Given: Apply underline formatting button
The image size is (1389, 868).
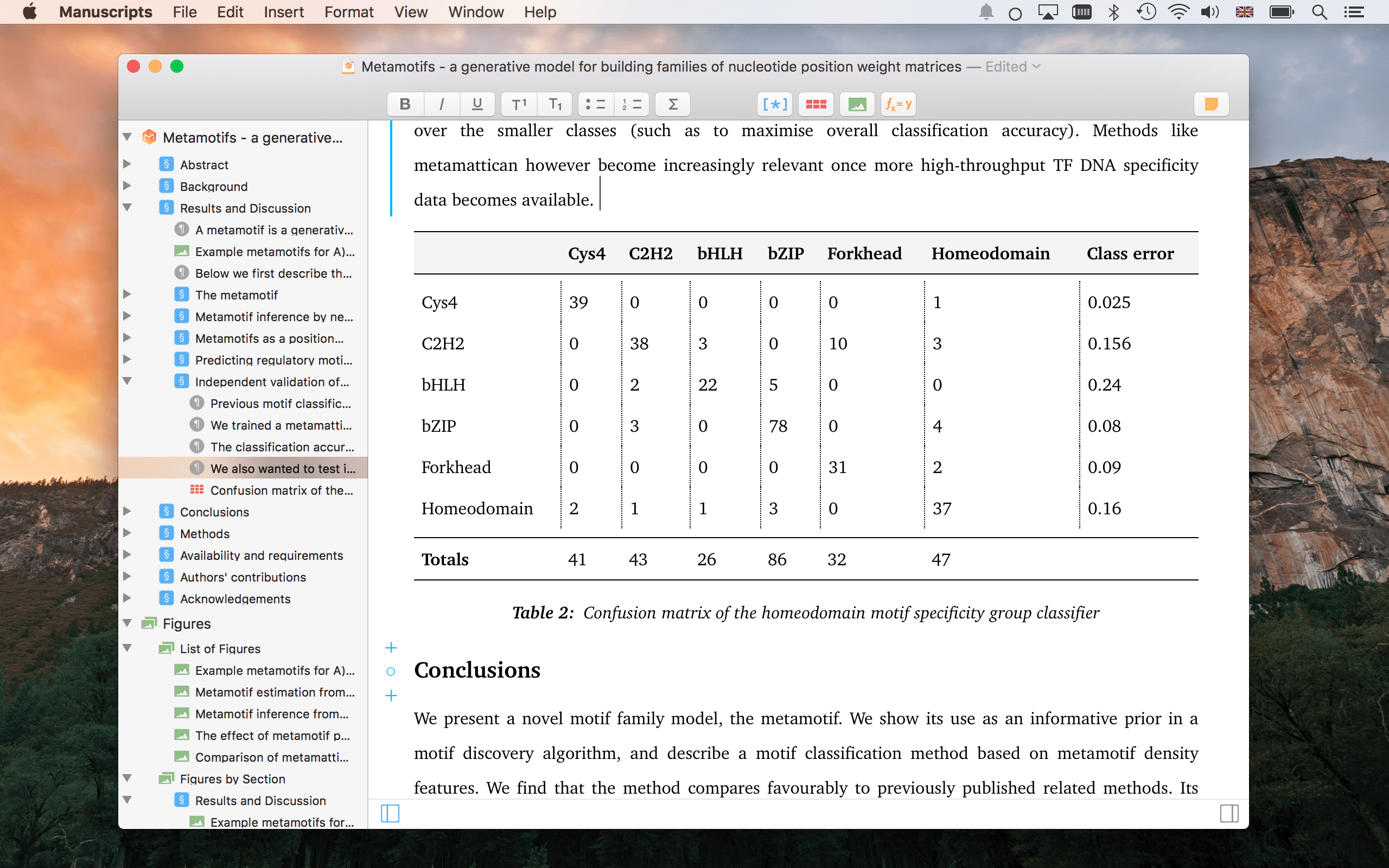Looking at the screenshot, I should click(477, 104).
